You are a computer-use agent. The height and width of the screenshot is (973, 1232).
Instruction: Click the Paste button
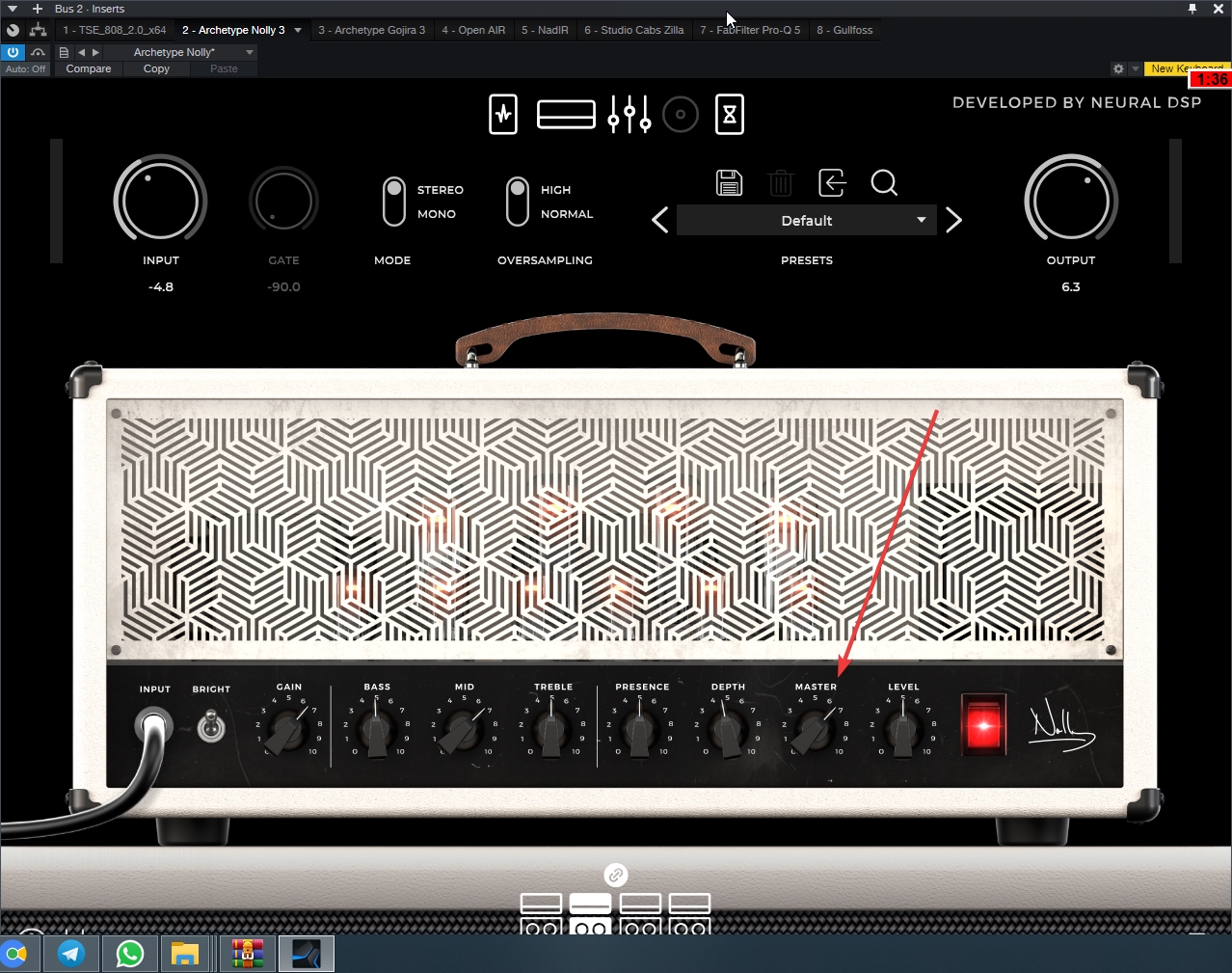[x=224, y=68]
